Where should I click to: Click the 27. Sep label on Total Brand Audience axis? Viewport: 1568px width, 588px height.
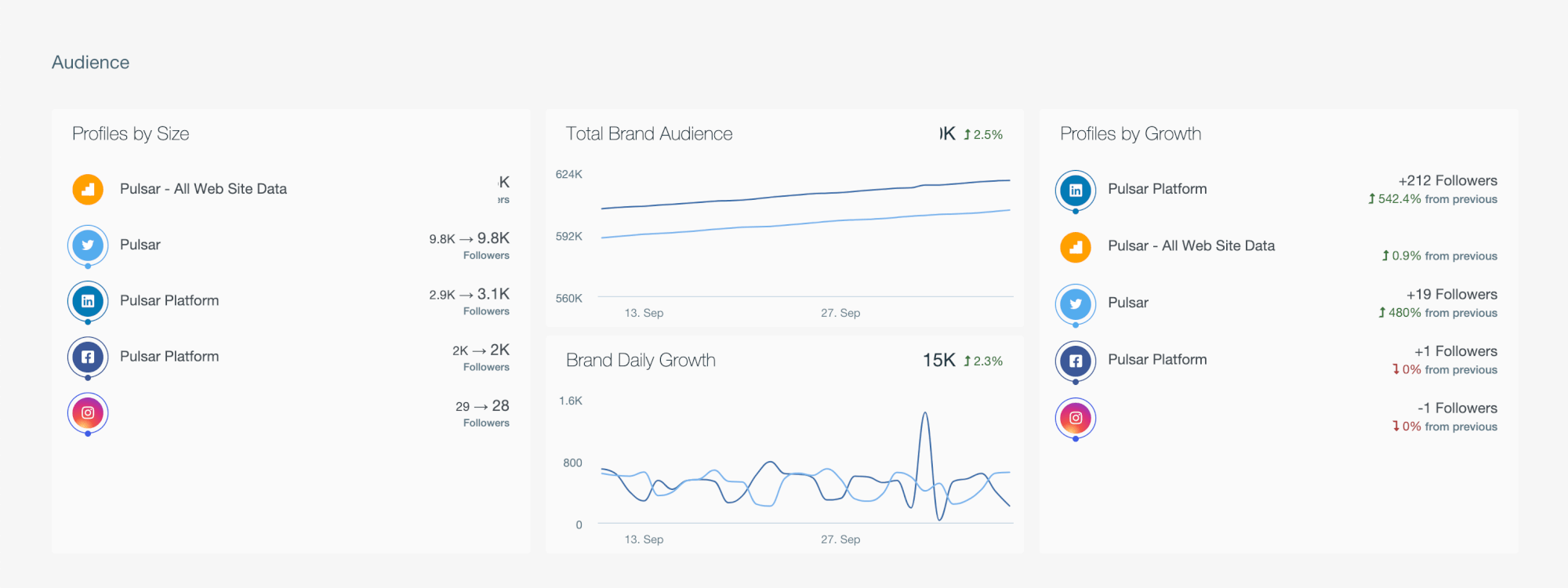point(840,313)
